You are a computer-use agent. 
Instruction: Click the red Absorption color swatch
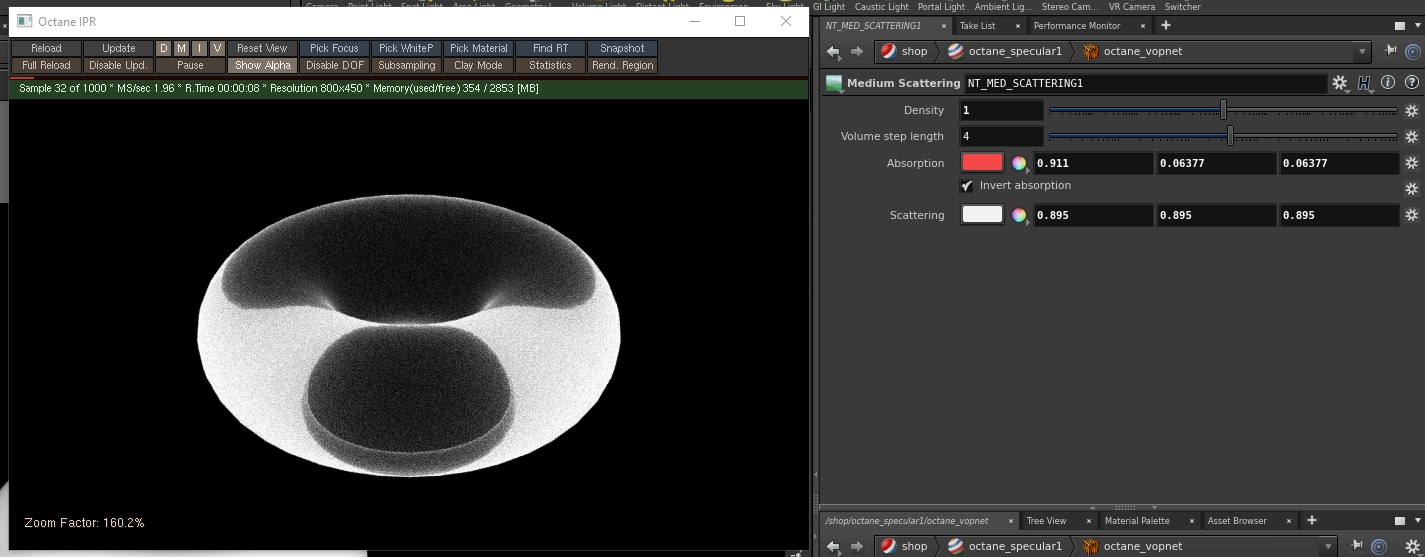(982, 163)
